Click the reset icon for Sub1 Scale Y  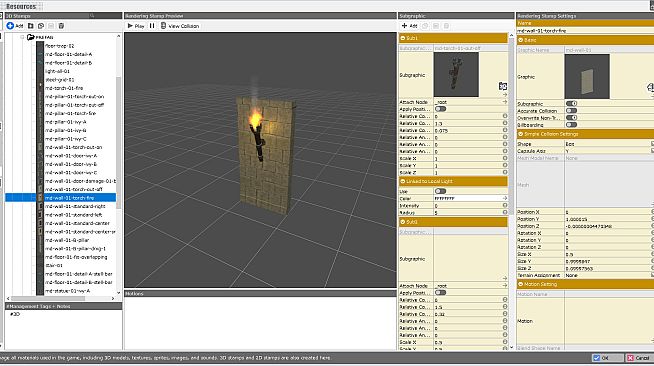pos(505,165)
